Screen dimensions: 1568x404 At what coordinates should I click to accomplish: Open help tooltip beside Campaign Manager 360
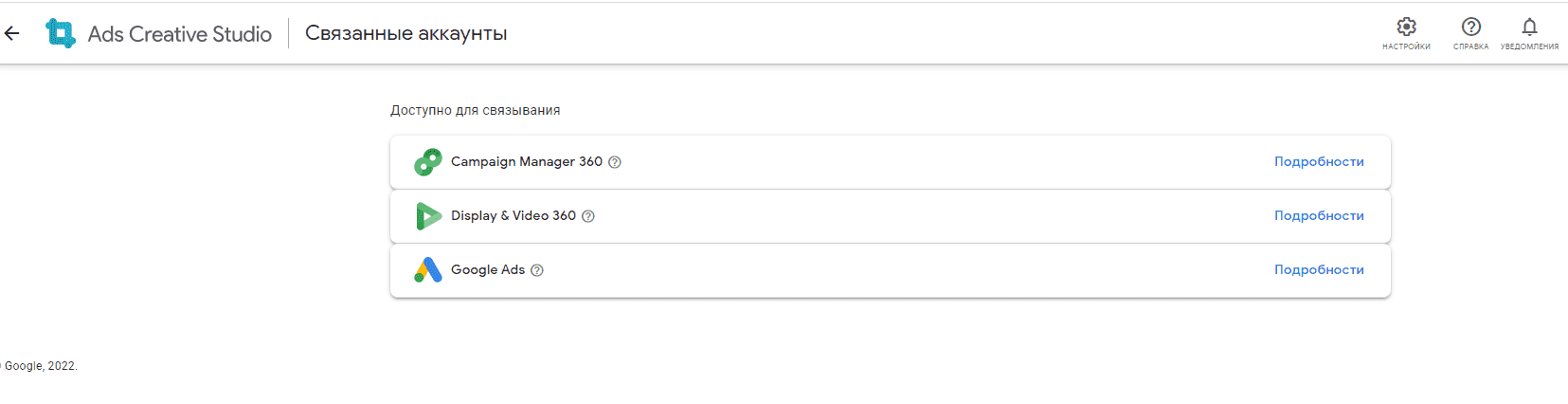click(614, 162)
